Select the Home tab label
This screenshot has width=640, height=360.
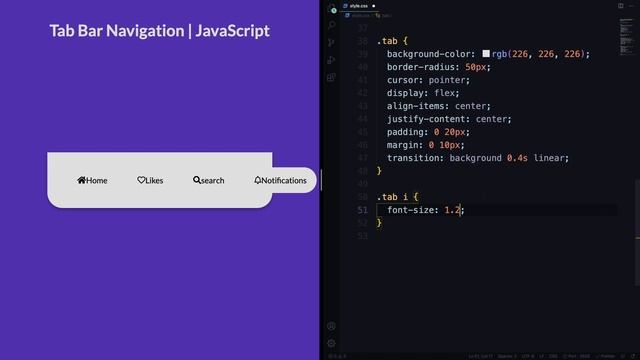click(x=97, y=180)
